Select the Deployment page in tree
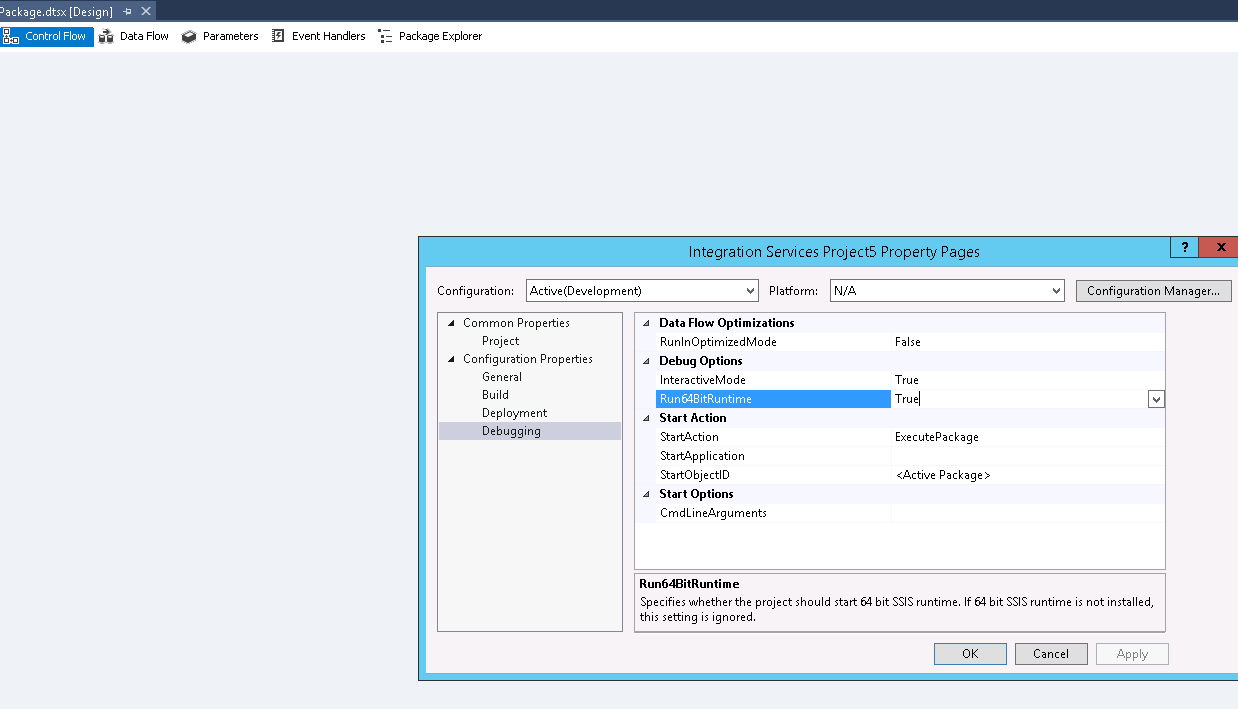This screenshot has height=709, width=1238. tap(514, 413)
